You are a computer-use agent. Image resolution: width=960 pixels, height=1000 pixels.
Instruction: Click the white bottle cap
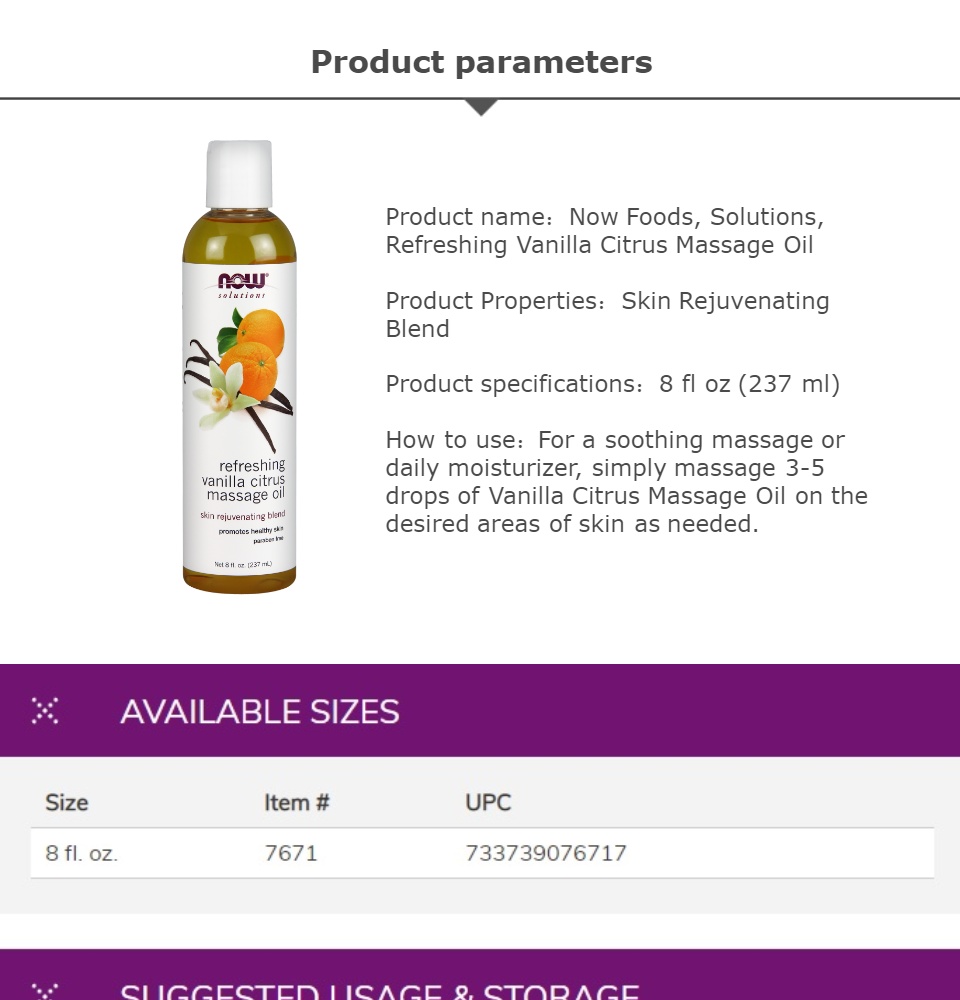[x=239, y=174]
